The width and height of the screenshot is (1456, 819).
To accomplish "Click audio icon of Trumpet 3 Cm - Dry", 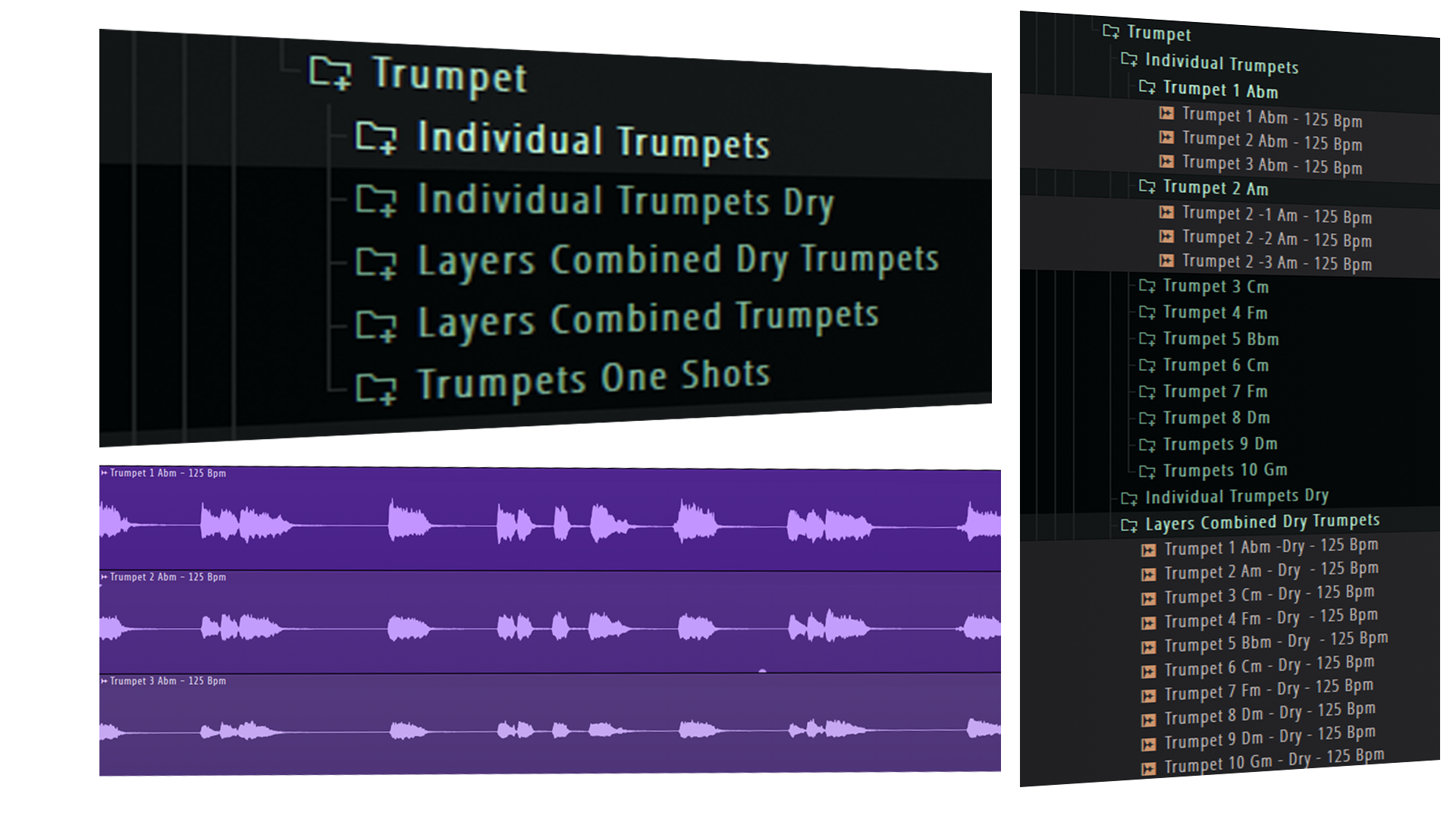I will pyautogui.click(x=1149, y=598).
